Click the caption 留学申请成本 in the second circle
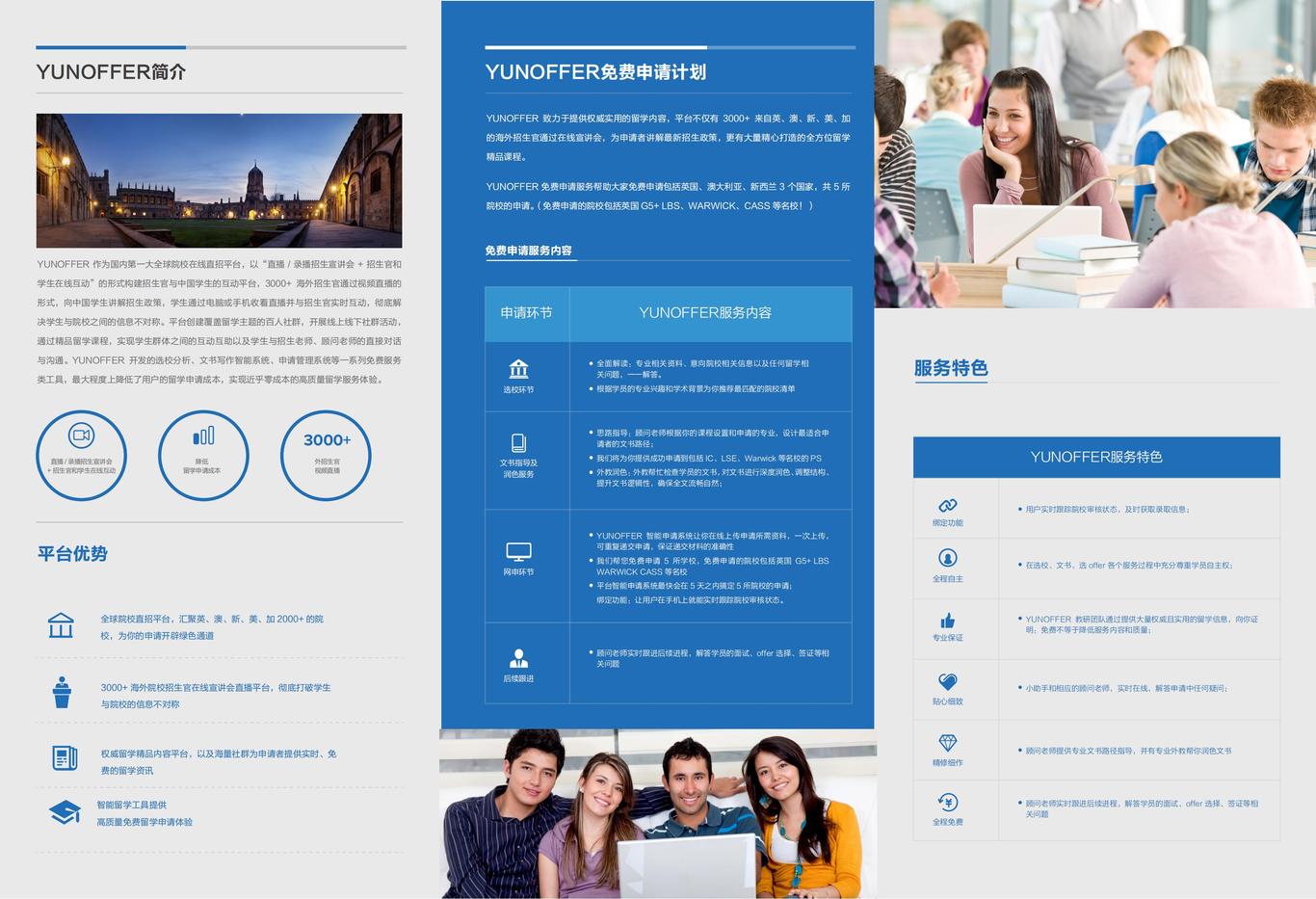 (202, 470)
